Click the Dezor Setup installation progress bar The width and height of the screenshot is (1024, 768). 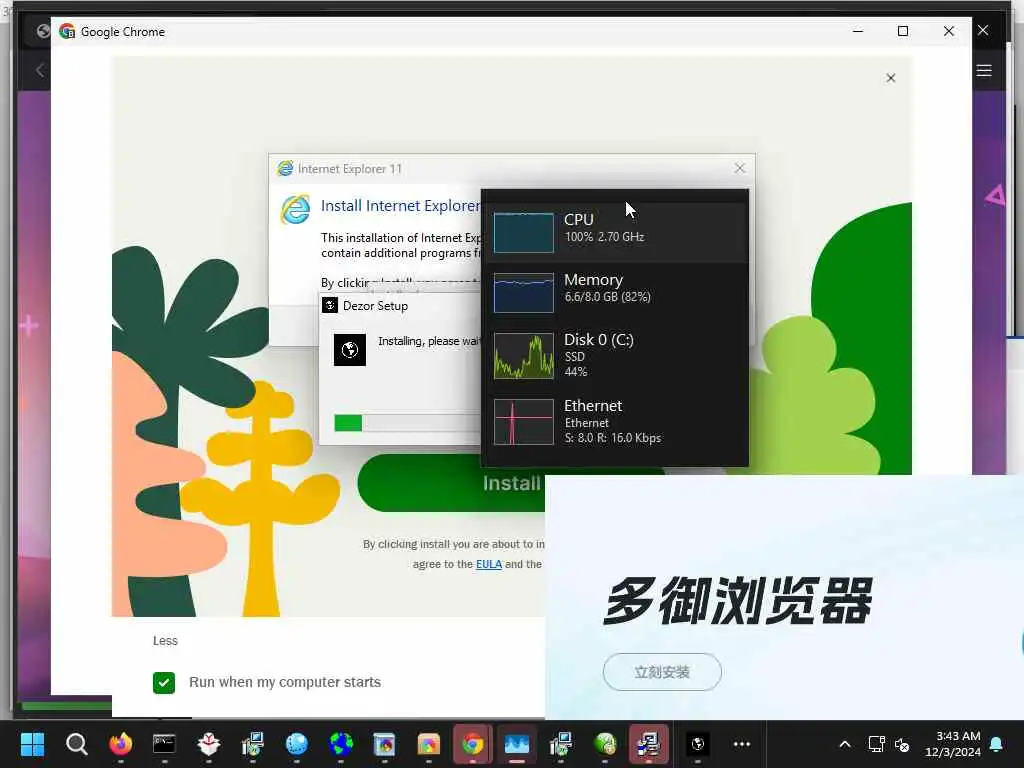(x=408, y=423)
